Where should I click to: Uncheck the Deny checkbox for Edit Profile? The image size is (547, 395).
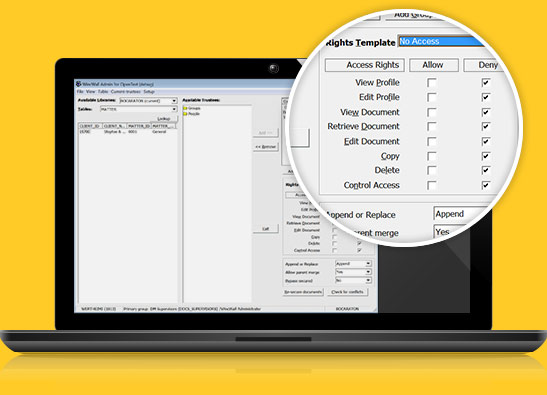(486, 97)
